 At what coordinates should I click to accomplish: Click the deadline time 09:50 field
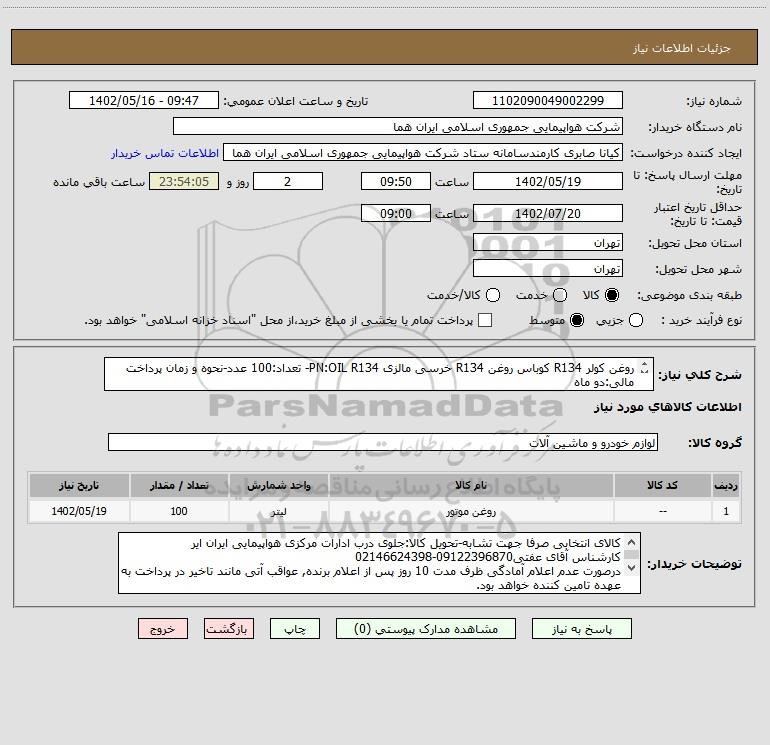(x=396, y=181)
